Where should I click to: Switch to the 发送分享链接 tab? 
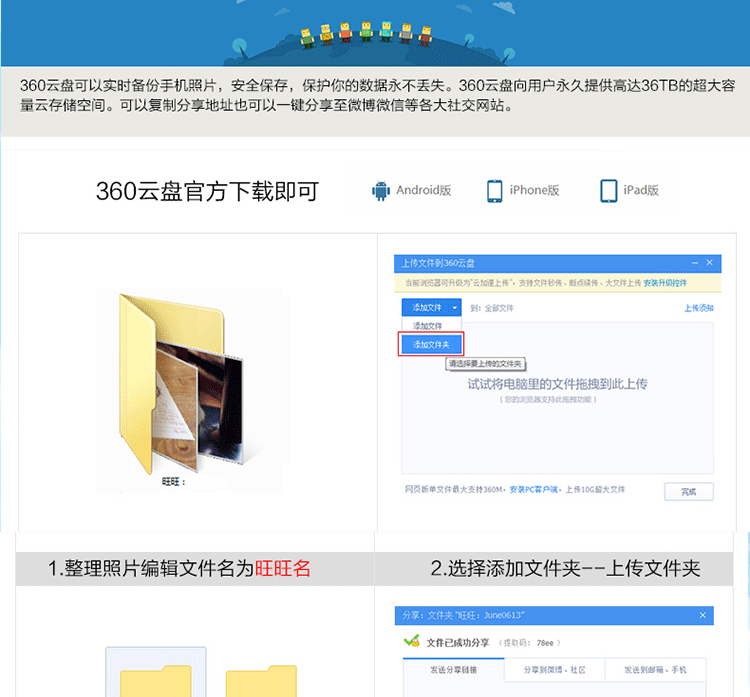(x=453, y=670)
